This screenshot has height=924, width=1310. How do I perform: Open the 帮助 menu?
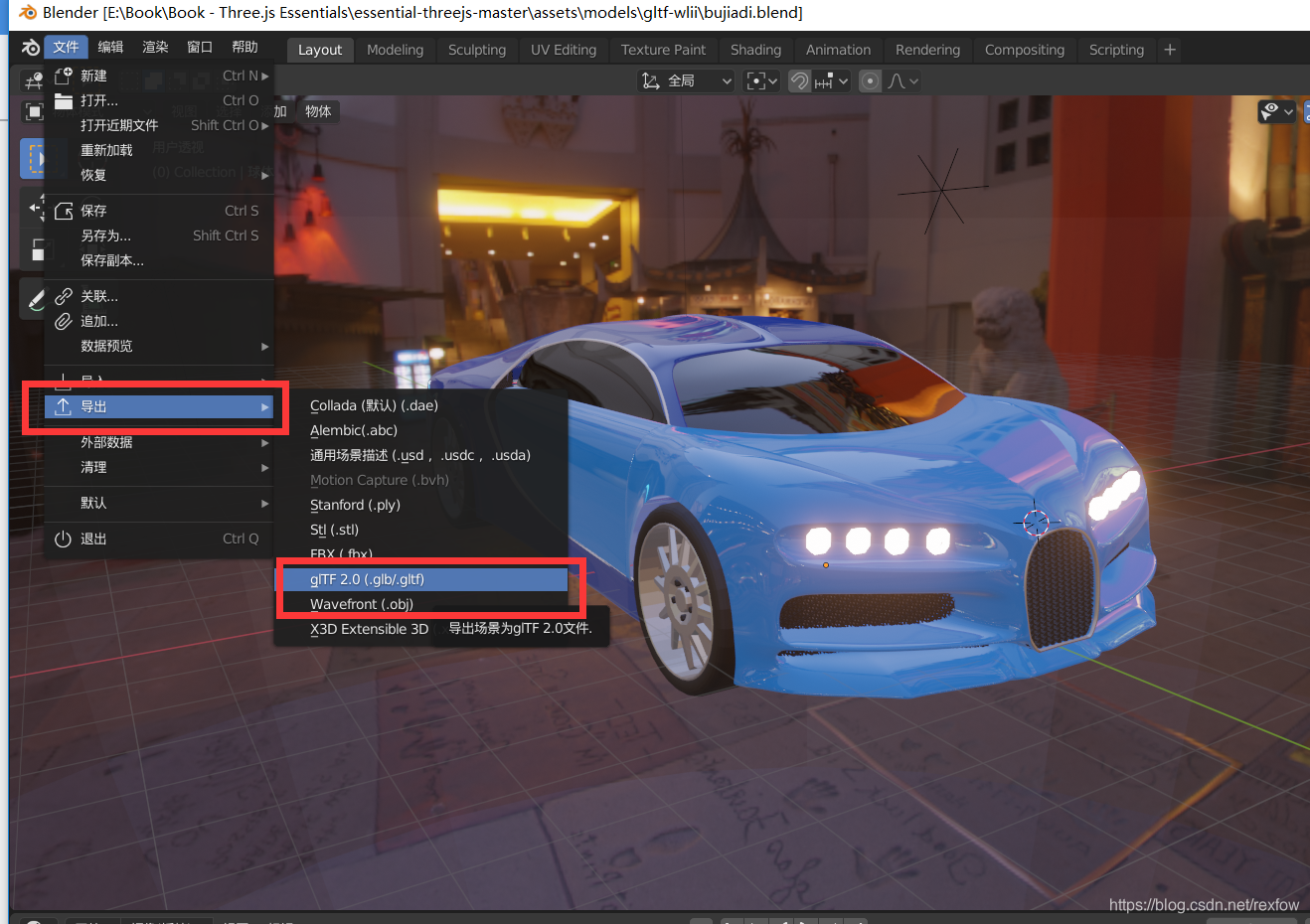click(x=245, y=47)
